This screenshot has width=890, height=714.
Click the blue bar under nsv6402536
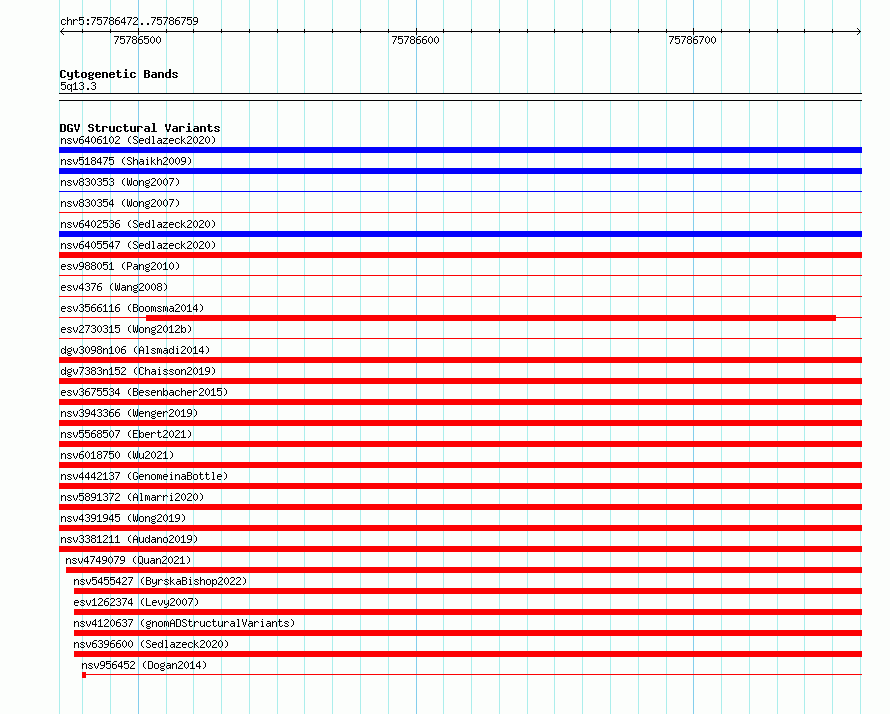pos(460,234)
